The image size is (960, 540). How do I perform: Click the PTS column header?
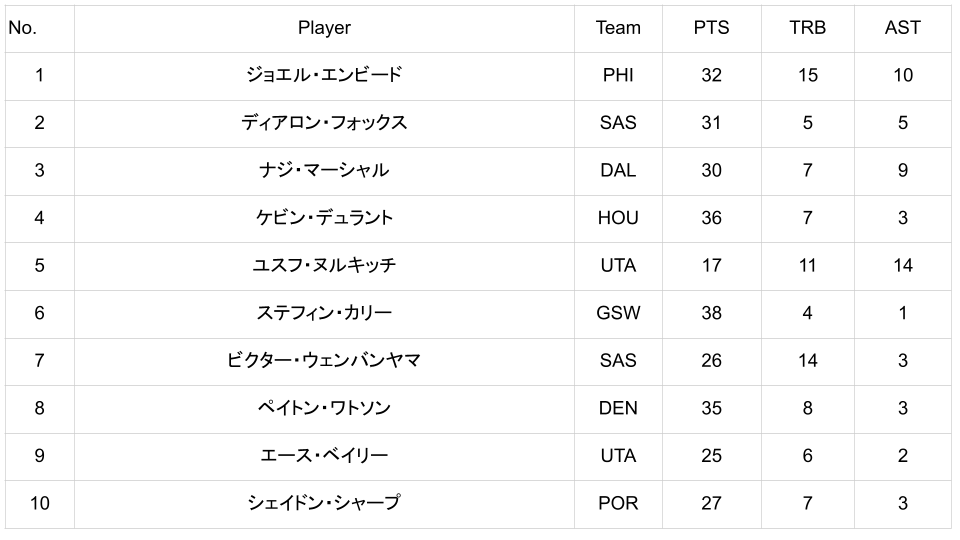tap(711, 28)
